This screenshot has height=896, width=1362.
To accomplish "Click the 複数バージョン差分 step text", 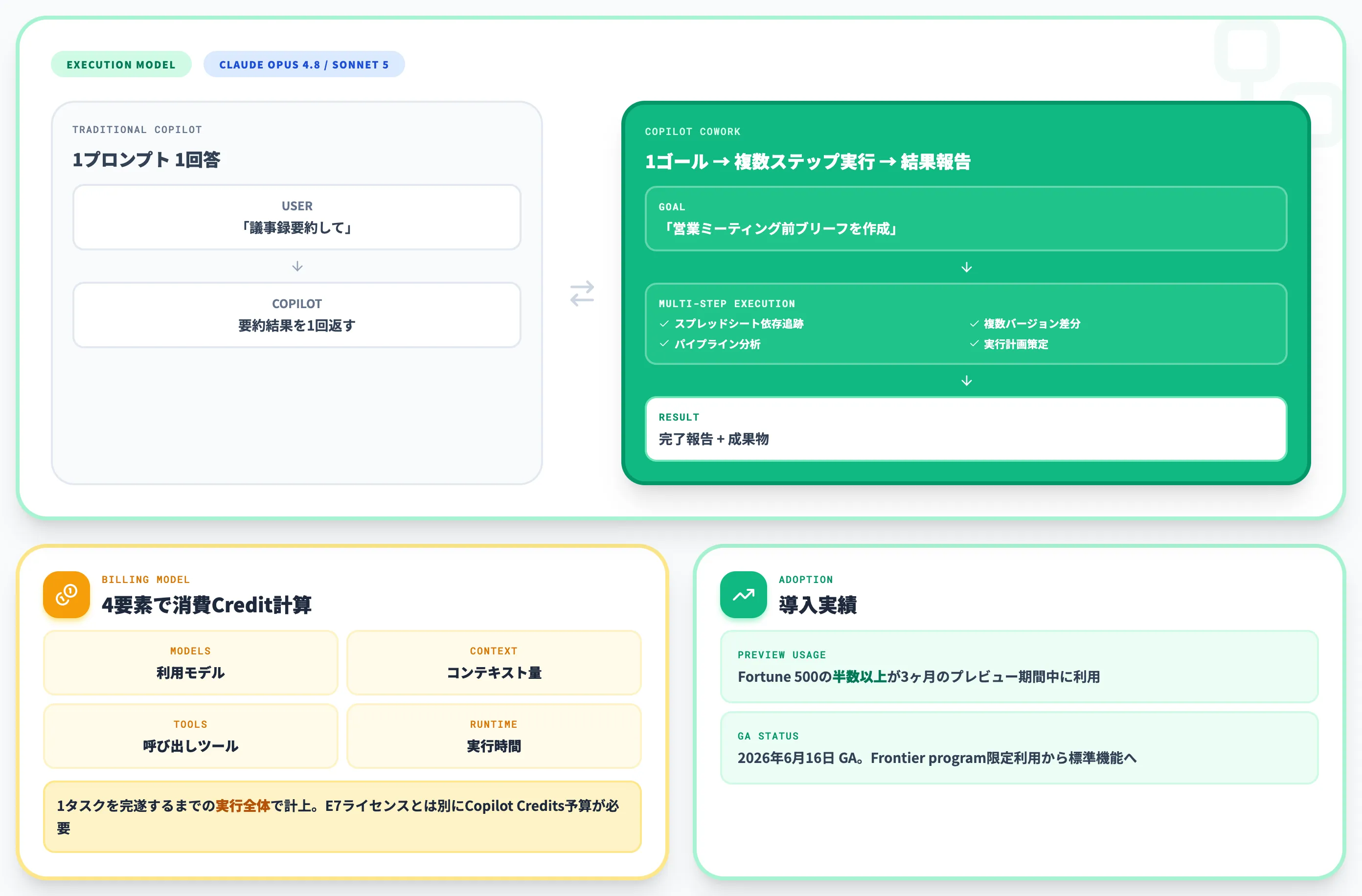I will coord(1032,324).
